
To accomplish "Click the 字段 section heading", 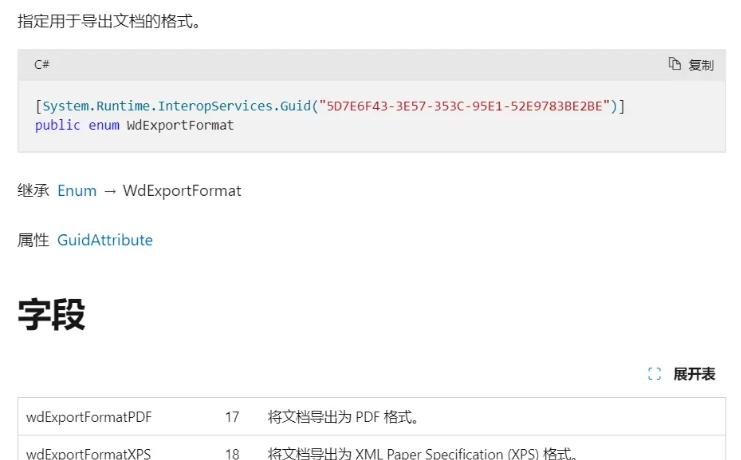I will pyautogui.click(x=51, y=314).
